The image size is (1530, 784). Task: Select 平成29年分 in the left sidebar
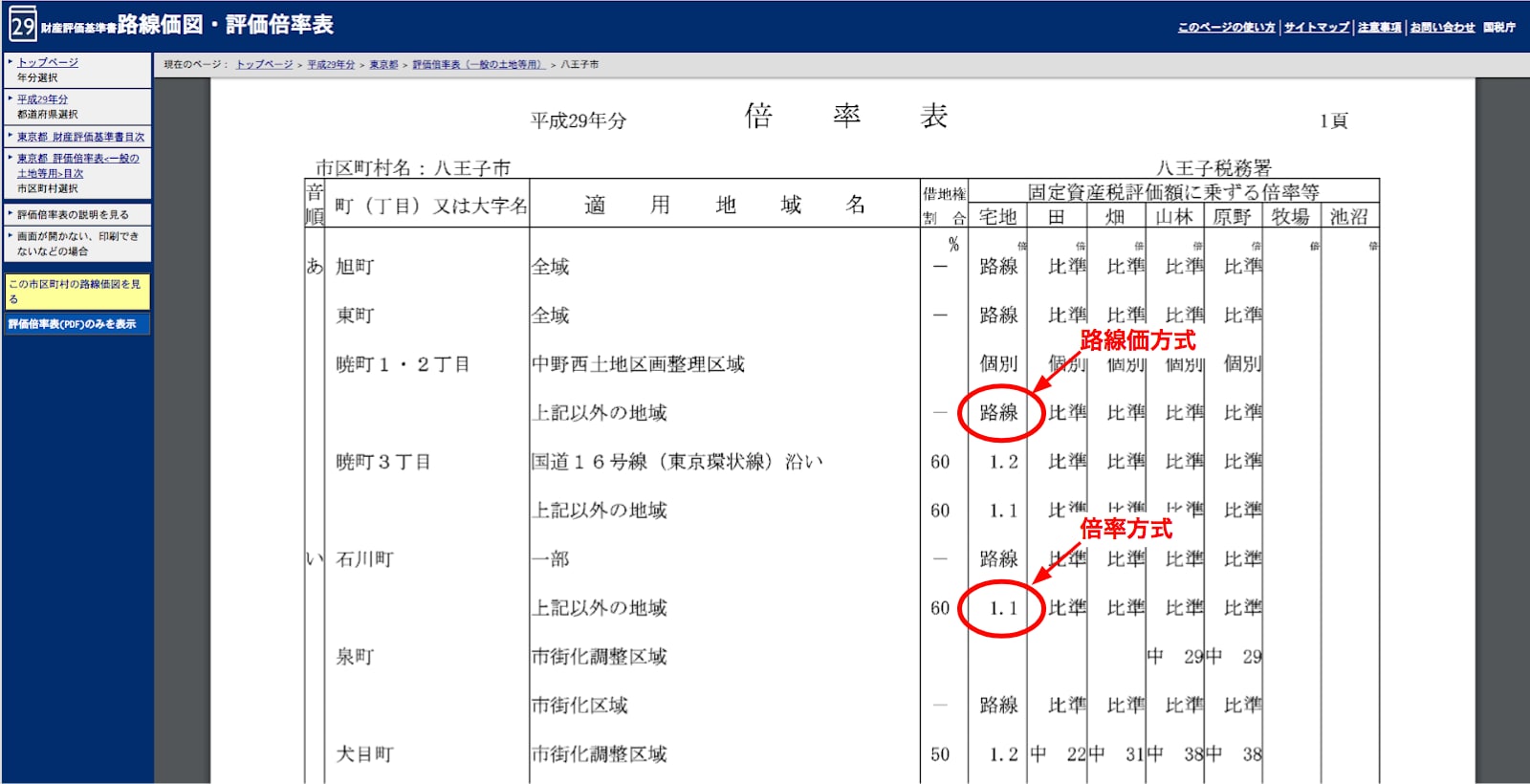tap(42, 99)
